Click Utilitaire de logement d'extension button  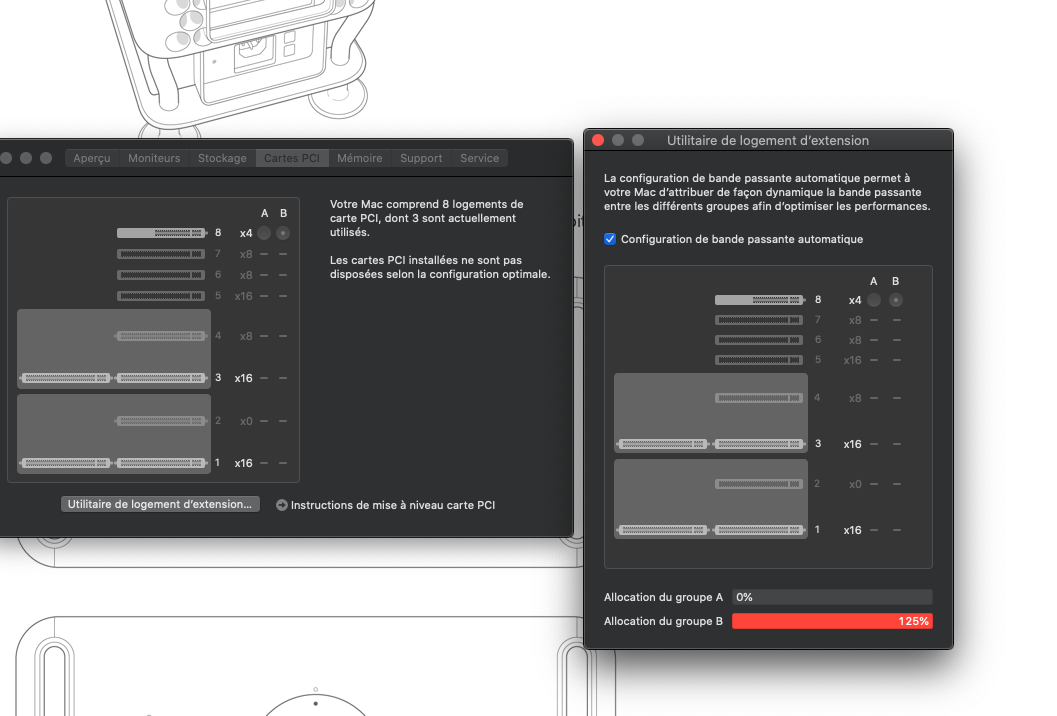coord(160,504)
